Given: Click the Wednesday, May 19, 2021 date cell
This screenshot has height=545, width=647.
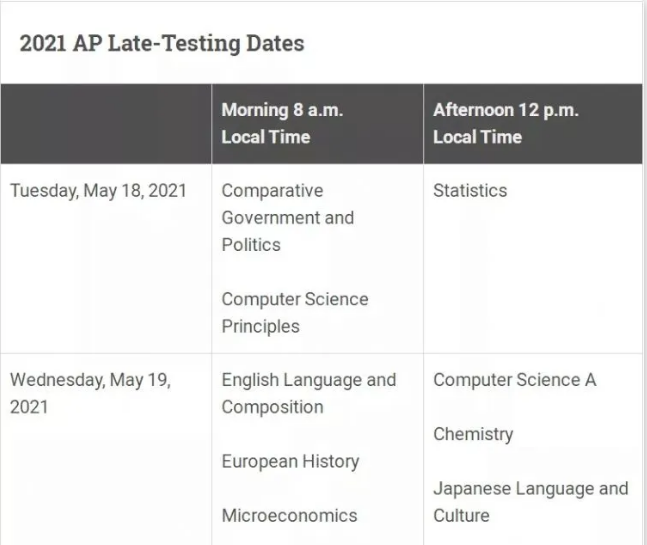Looking at the screenshot, I should pos(90,393).
